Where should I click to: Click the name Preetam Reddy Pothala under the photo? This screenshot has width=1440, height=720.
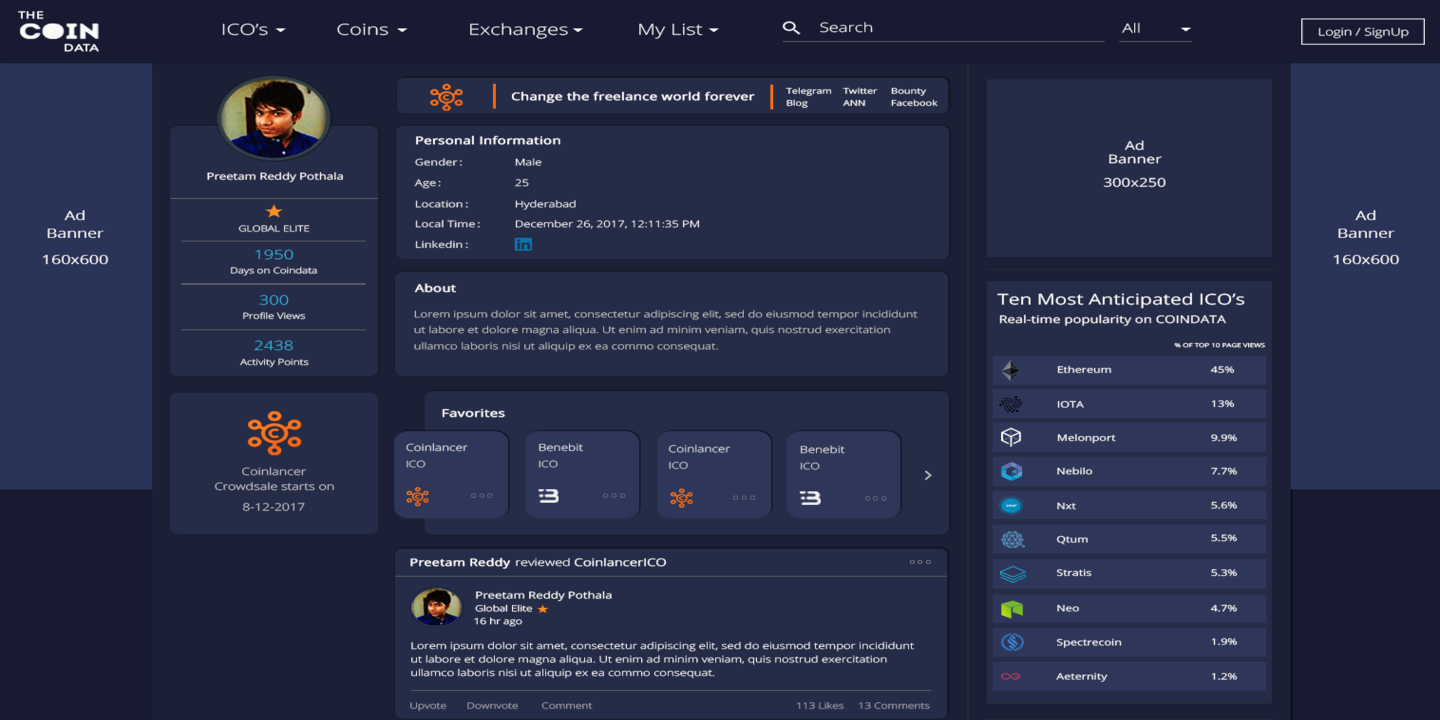[x=275, y=176]
